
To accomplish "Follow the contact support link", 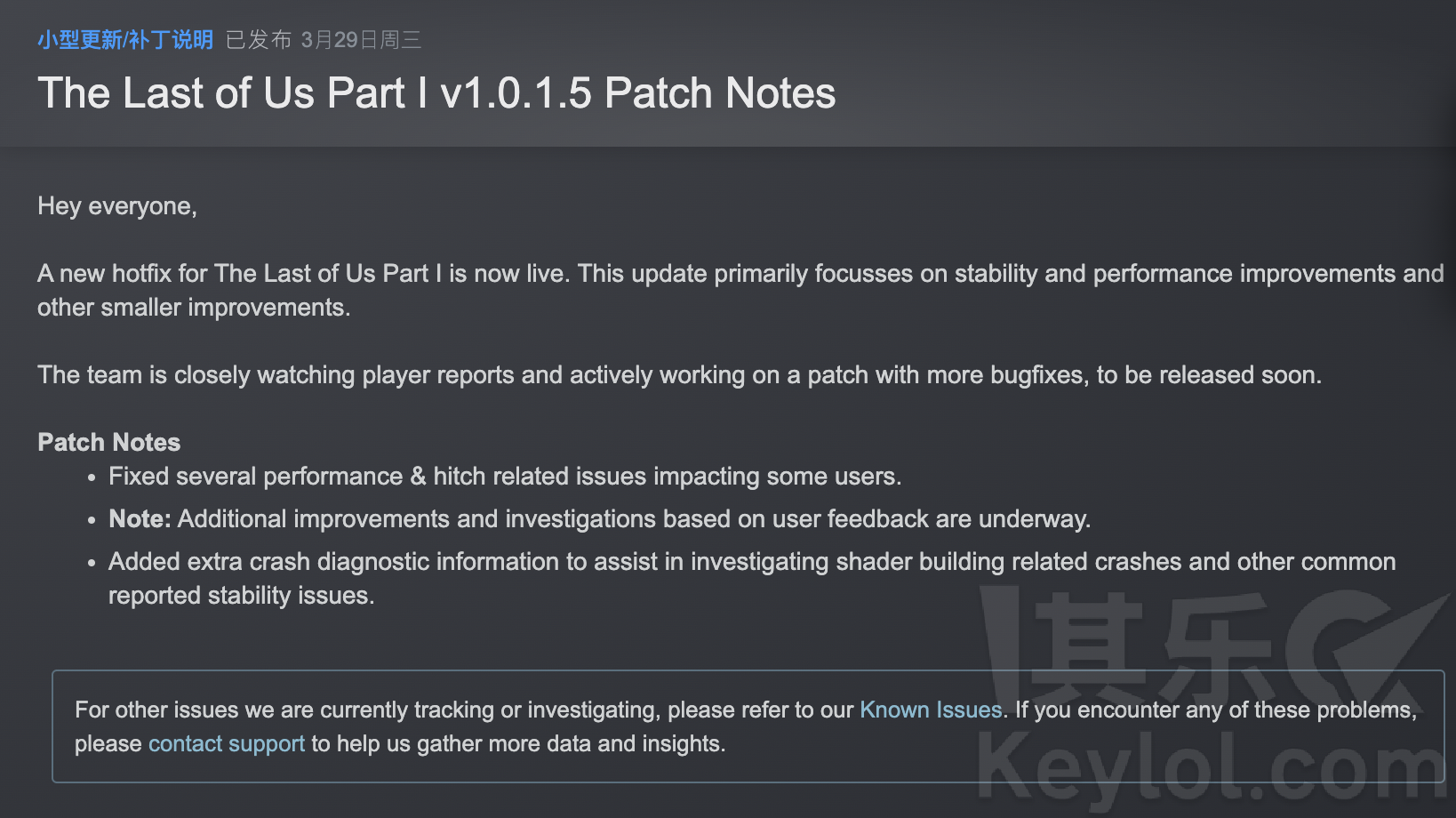I will (x=227, y=743).
